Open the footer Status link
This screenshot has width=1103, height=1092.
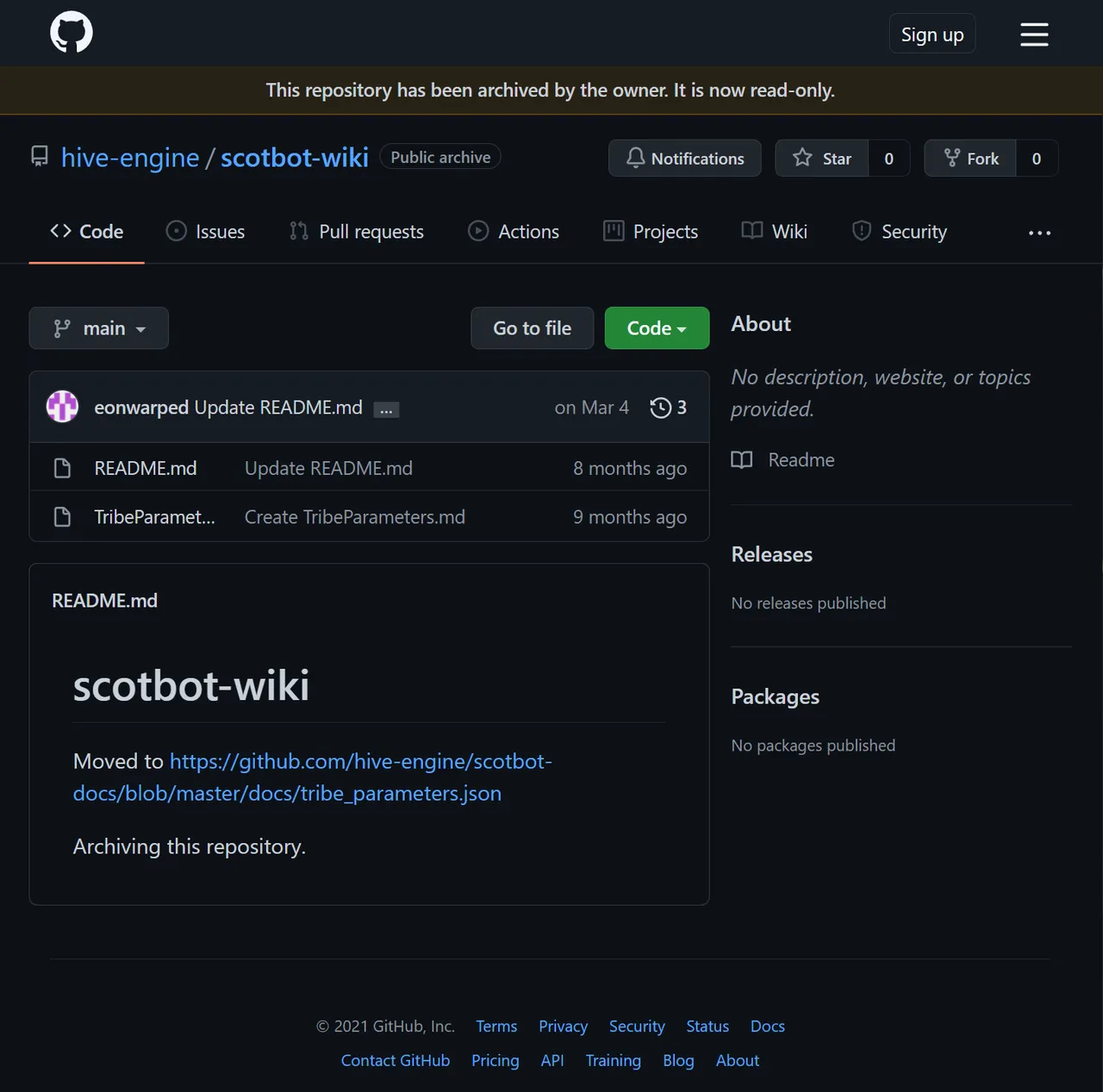(707, 1026)
